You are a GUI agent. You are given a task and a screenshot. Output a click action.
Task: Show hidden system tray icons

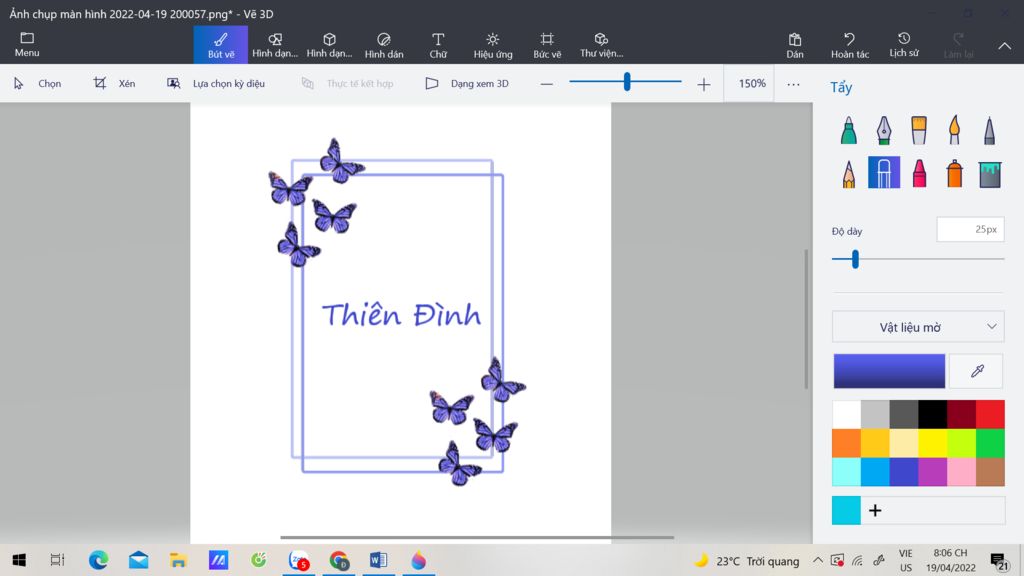[818, 560]
